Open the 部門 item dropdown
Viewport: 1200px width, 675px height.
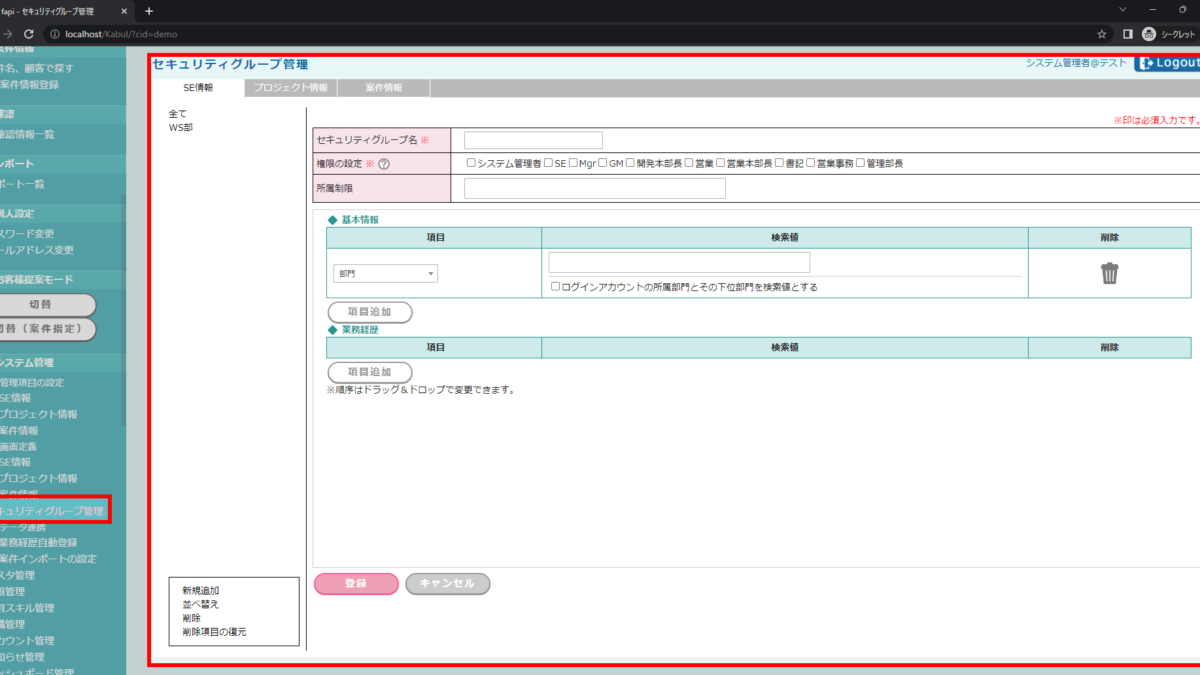click(385, 273)
